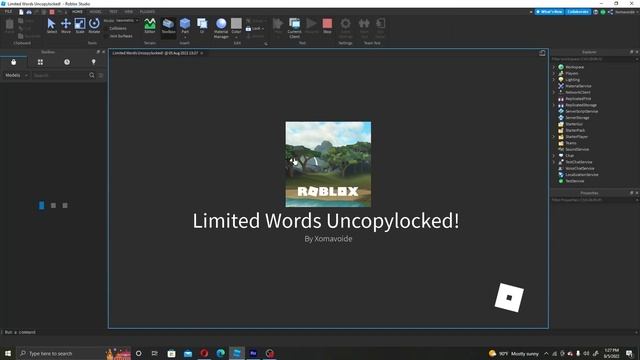This screenshot has width=640, height=360.
Task: Open Opera browser from taskbar
Action: tap(204, 353)
